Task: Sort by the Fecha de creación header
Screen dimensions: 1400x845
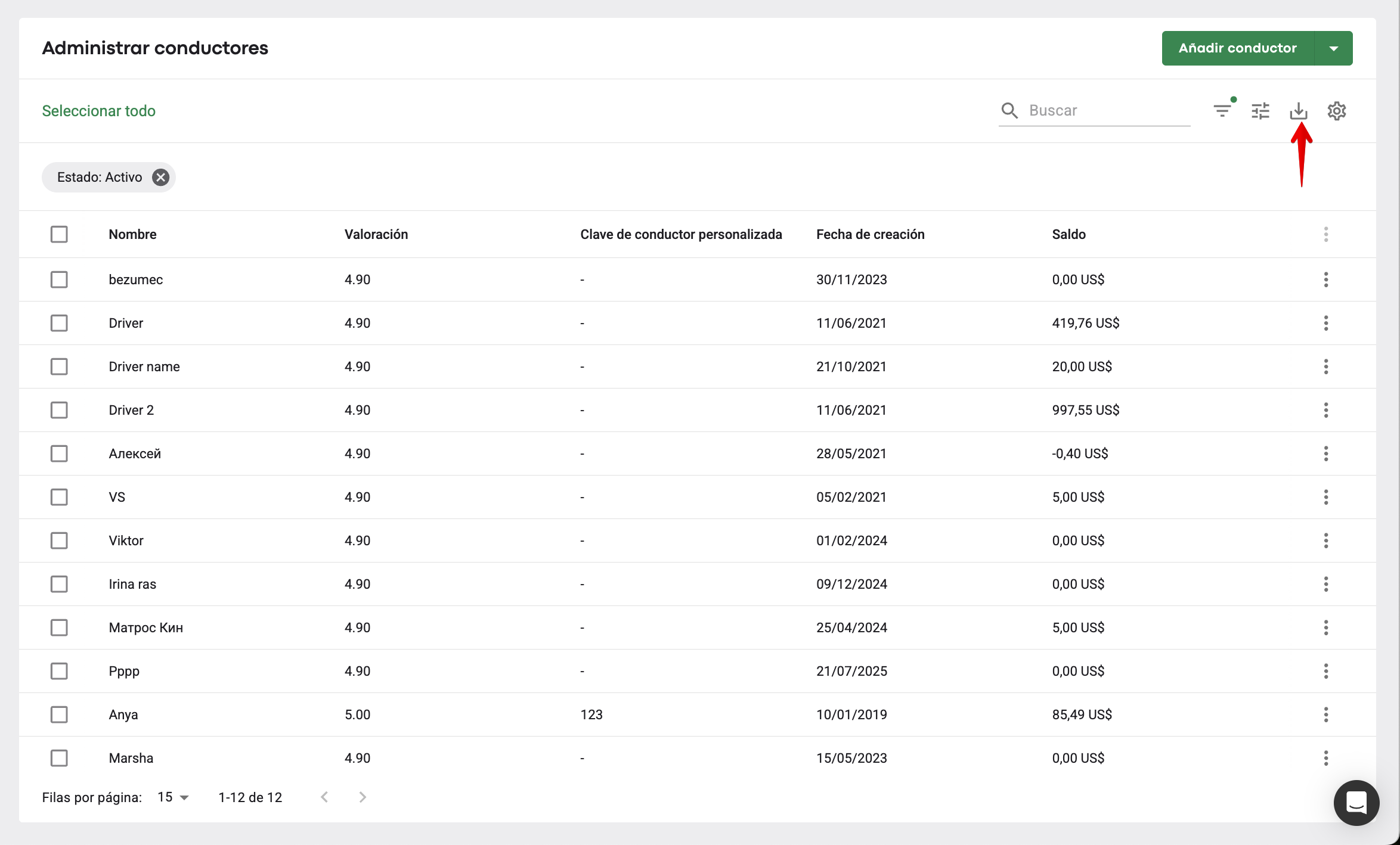Action: [870, 234]
